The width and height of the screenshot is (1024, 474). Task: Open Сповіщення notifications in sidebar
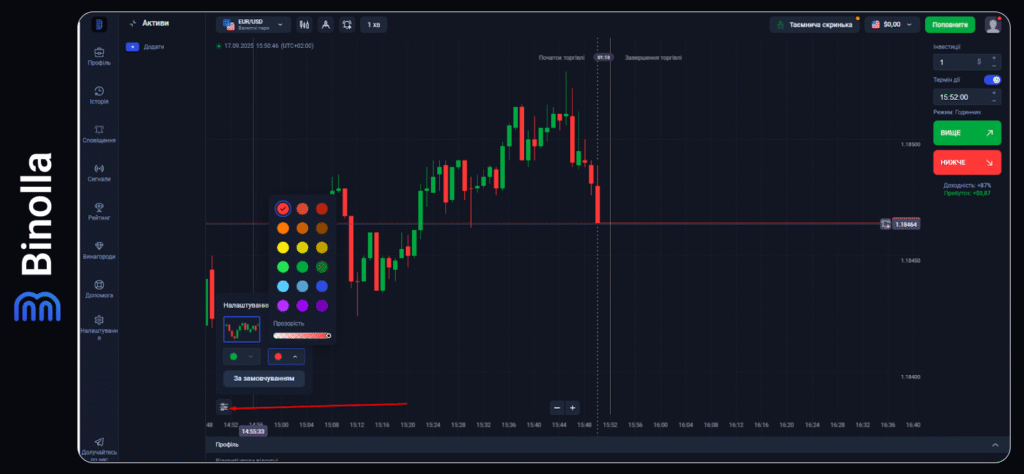click(x=99, y=134)
